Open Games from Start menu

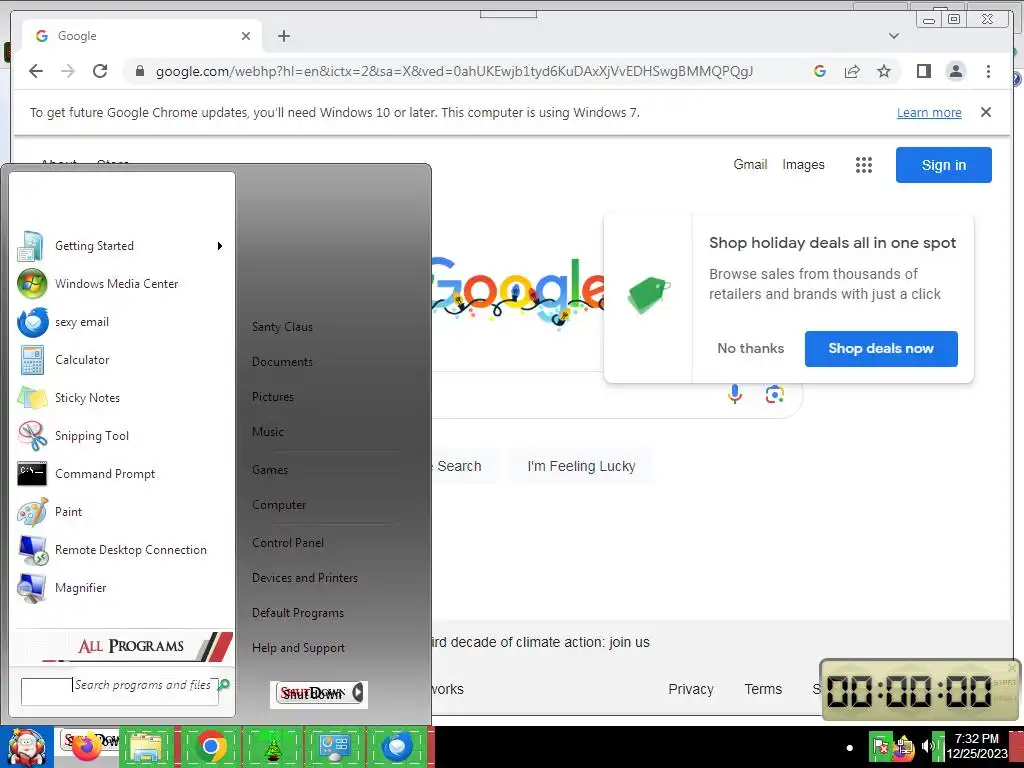[270, 470]
